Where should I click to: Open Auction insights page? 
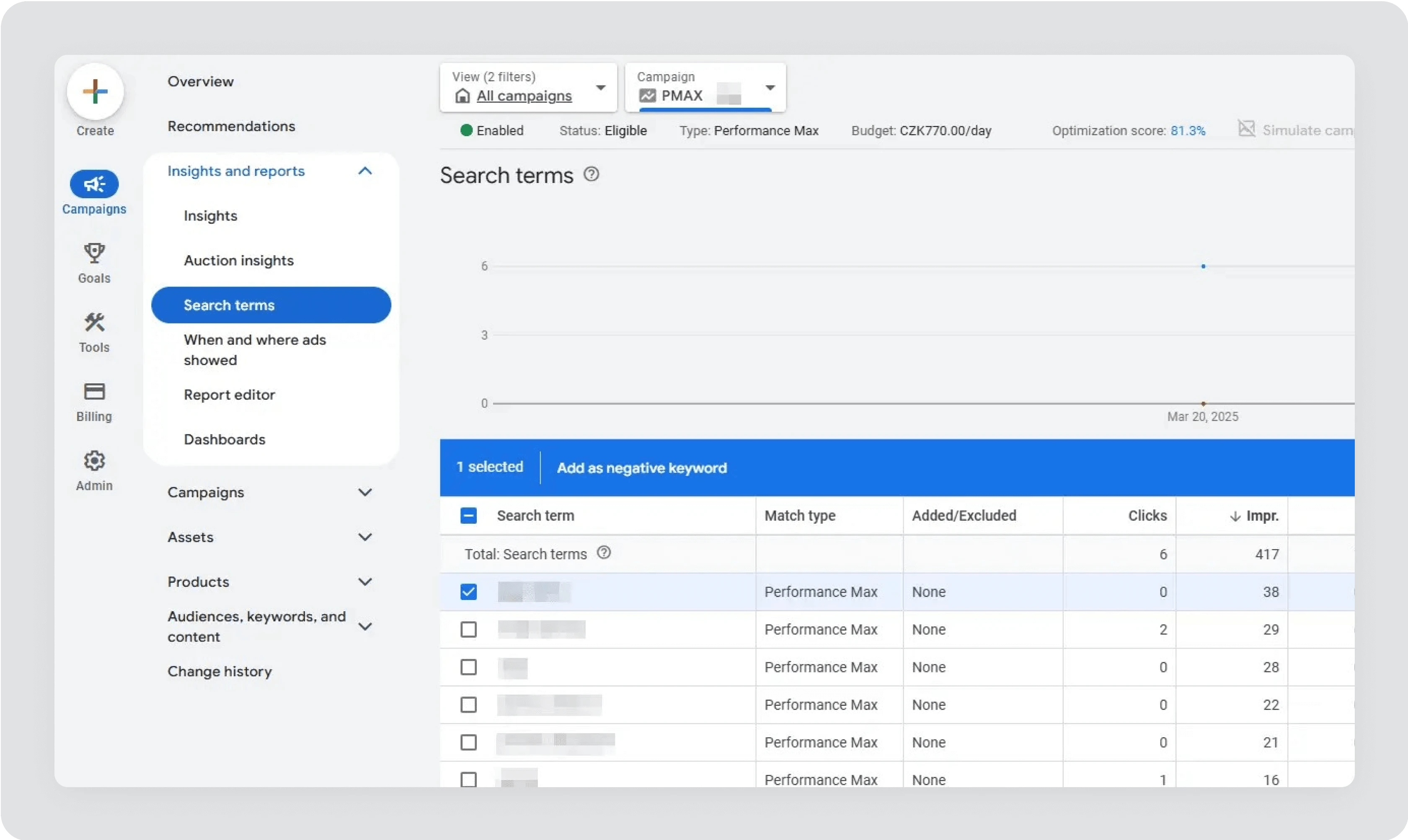click(238, 260)
